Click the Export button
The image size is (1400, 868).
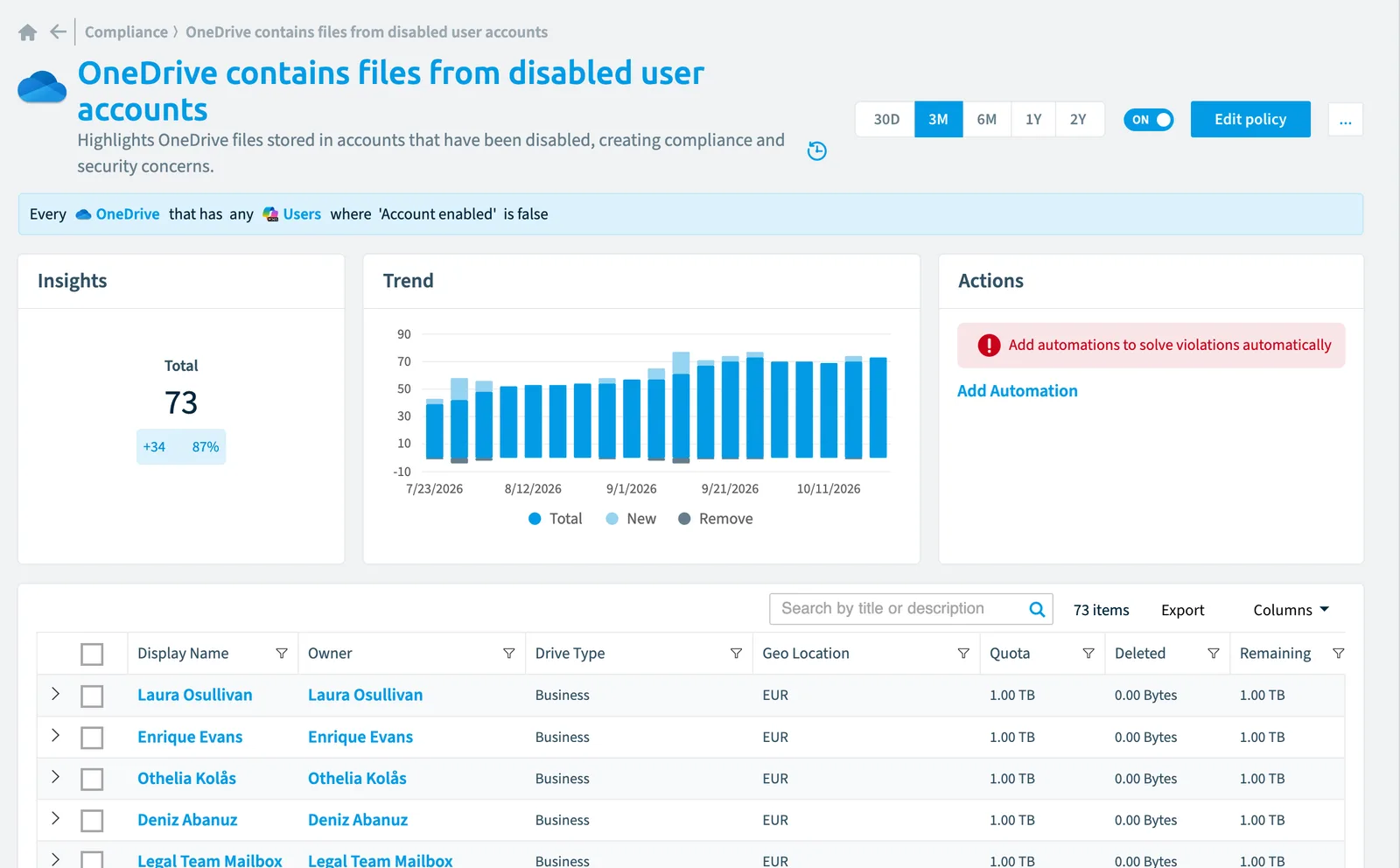[1182, 610]
